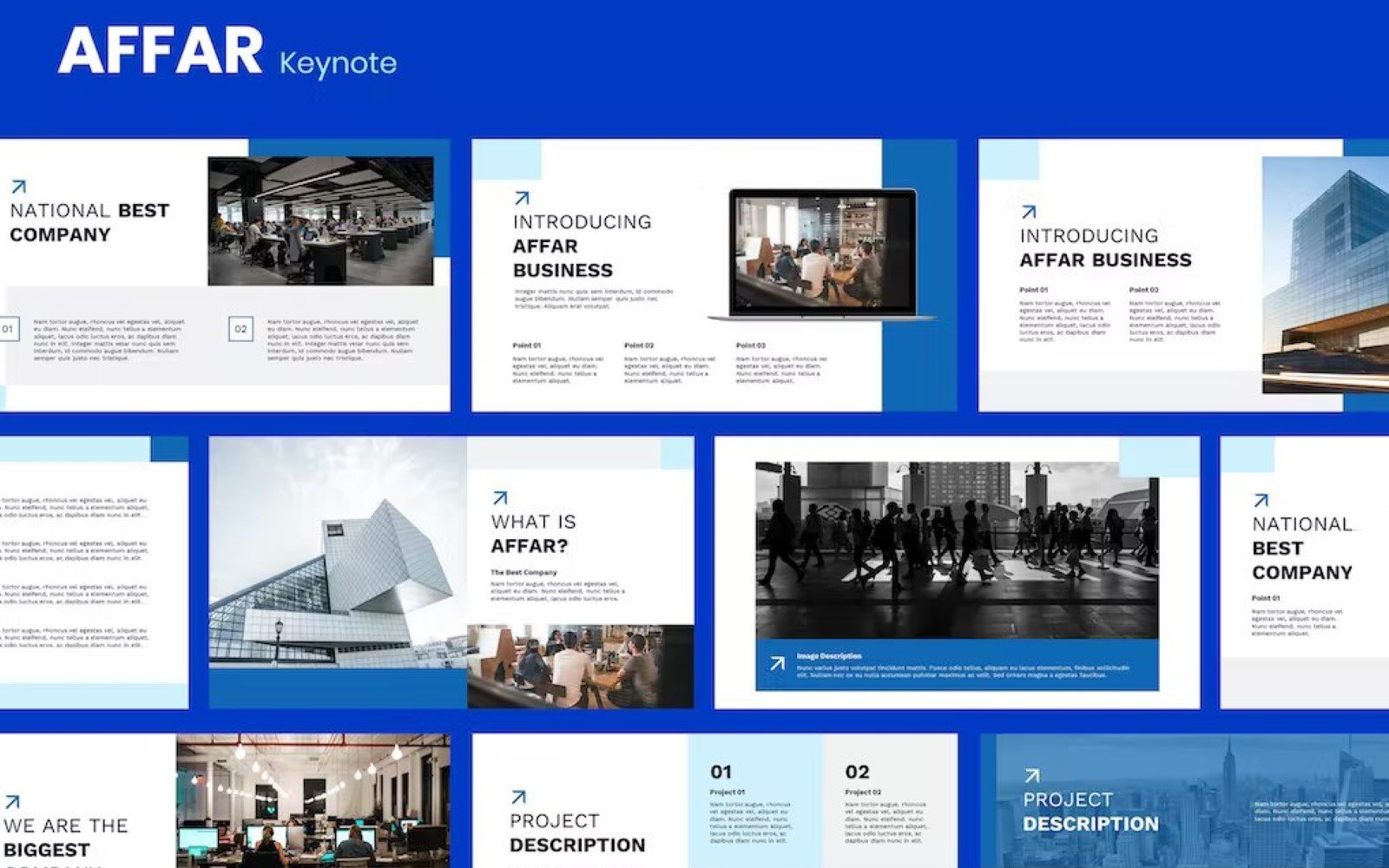
Task: Click 'INTRODUCING AFFAR BUSINESS' title on glass-building slide
Action: pyautogui.click(x=1106, y=248)
